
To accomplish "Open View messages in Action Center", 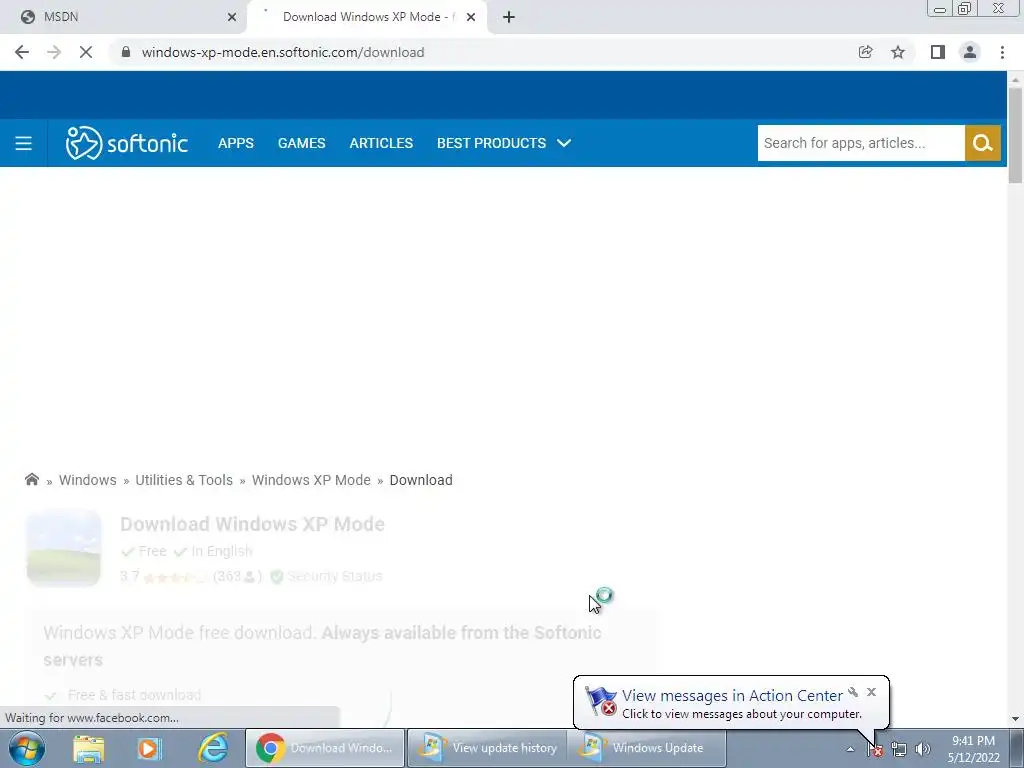I will (732, 696).
